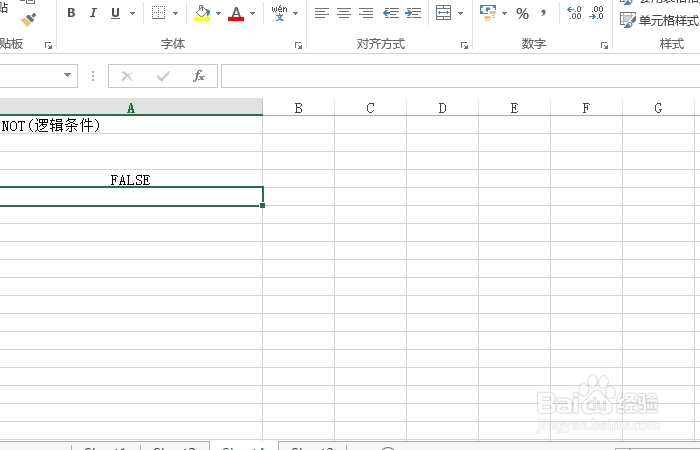
Task: Apply red font color to text
Action: click(x=236, y=13)
